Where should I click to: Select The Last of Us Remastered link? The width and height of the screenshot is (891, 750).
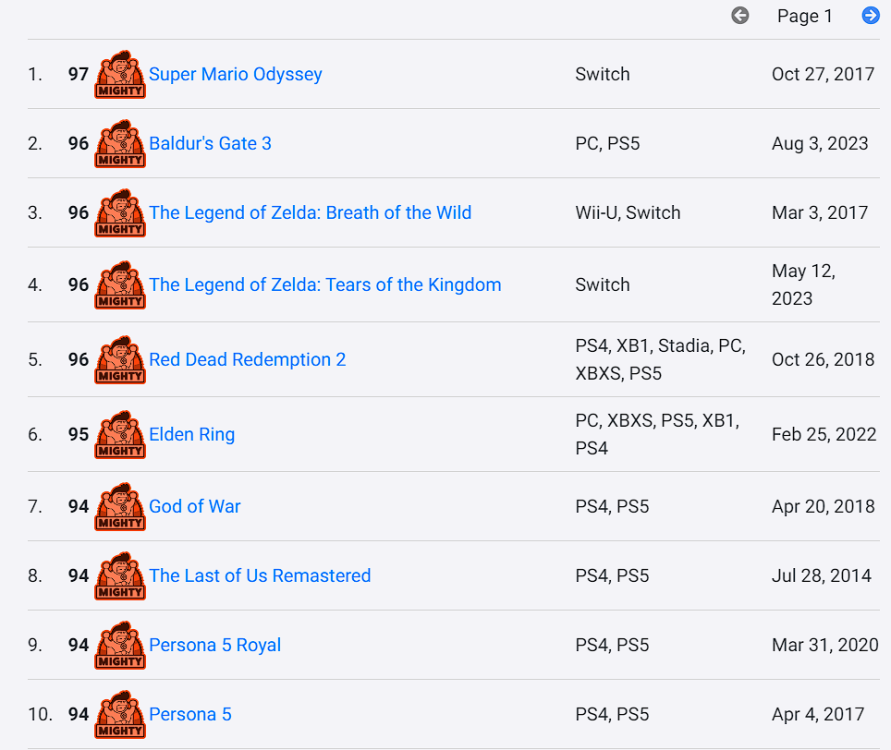tap(260, 575)
